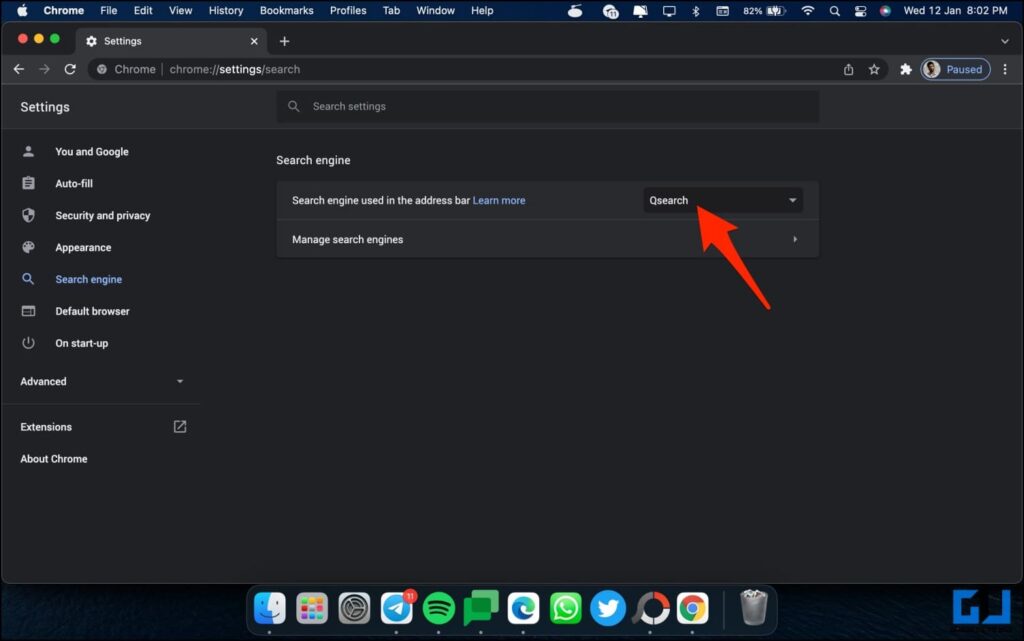1024x641 pixels.
Task: Click the site info icon before Chrome label
Action: (102, 69)
